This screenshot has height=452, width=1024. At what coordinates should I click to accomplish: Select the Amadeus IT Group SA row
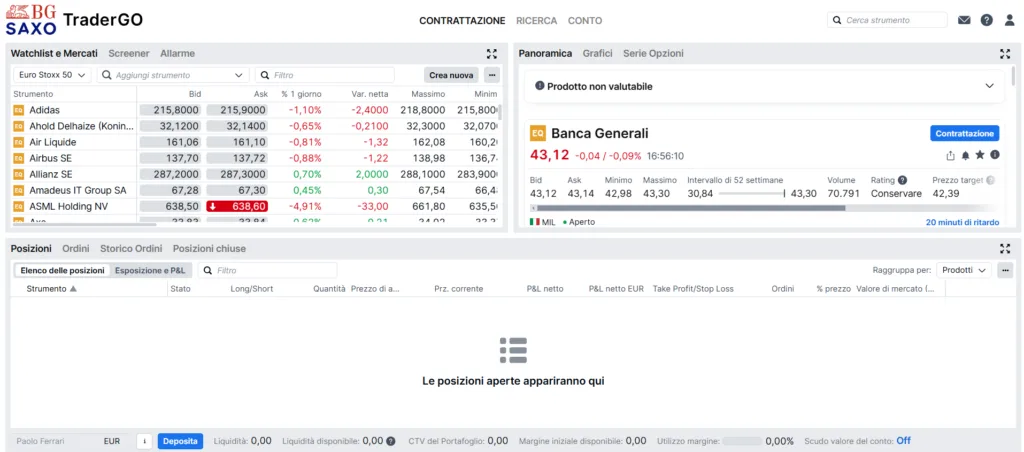coord(255,190)
